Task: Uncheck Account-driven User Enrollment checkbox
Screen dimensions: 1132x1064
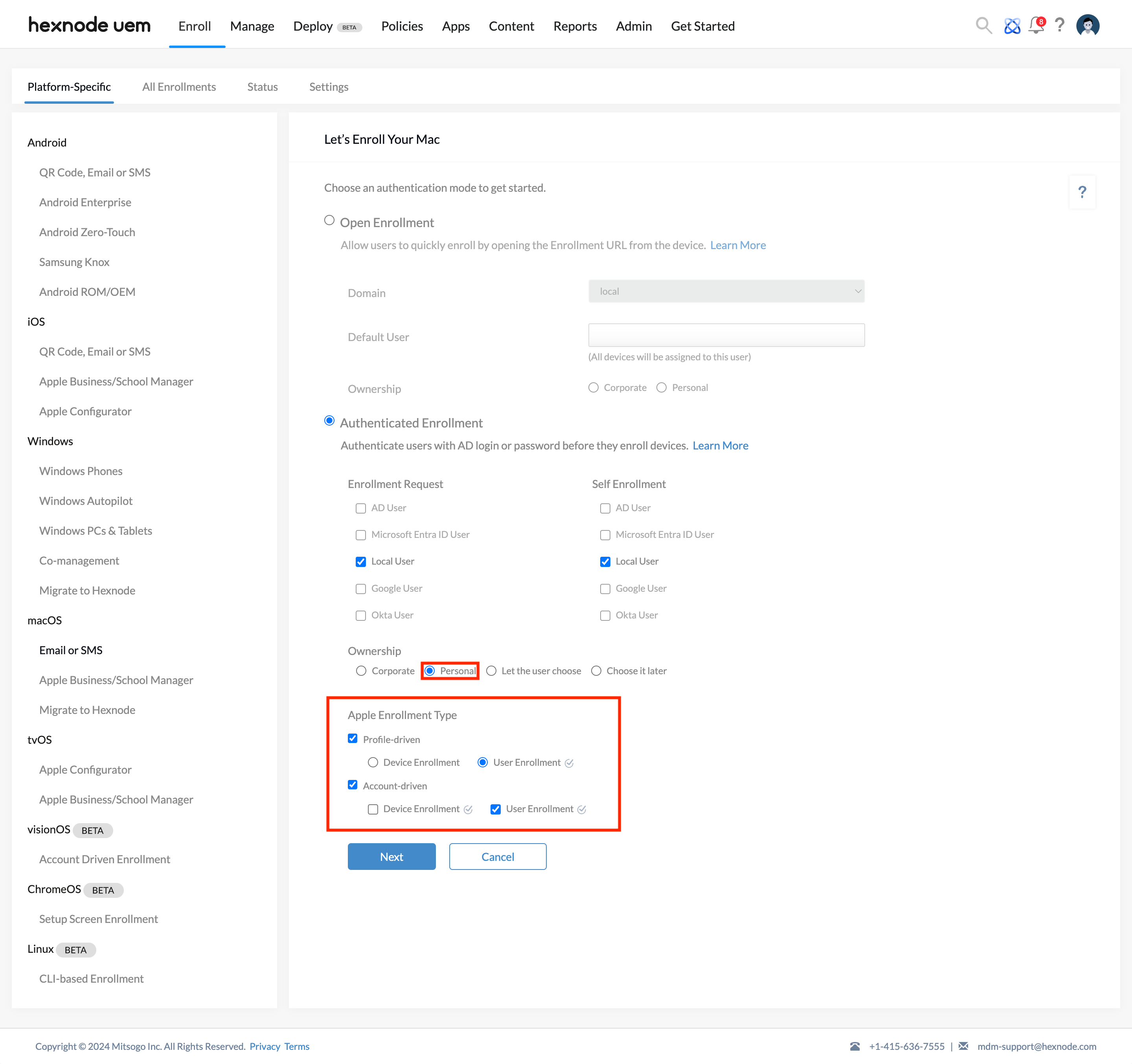Action: tap(495, 809)
